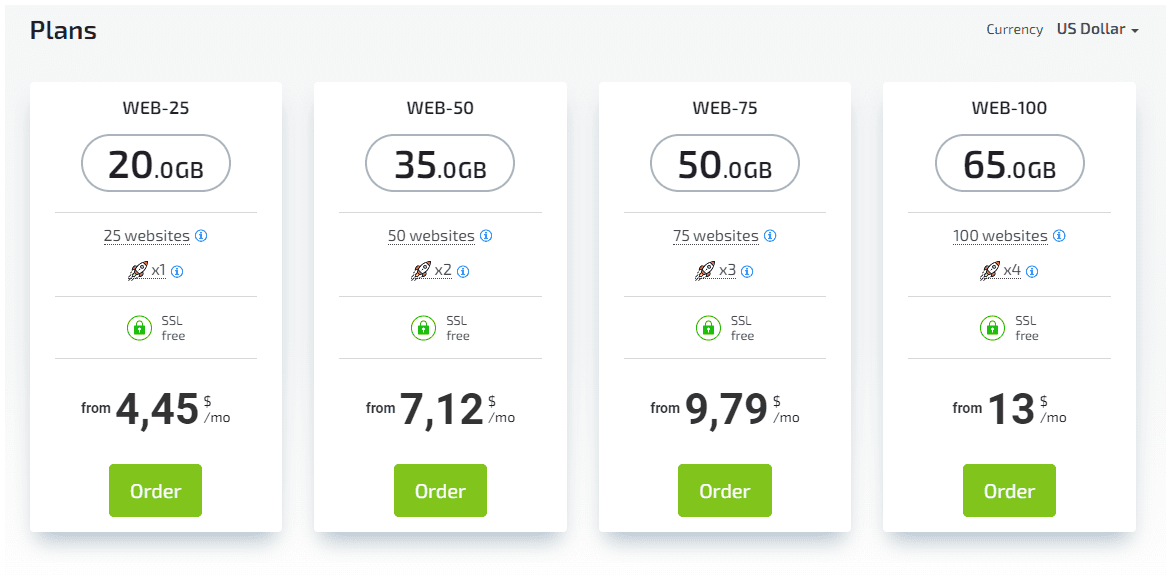Order the WEB-25 plan
The image size is (1171, 578).
click(x=155, y=491)
